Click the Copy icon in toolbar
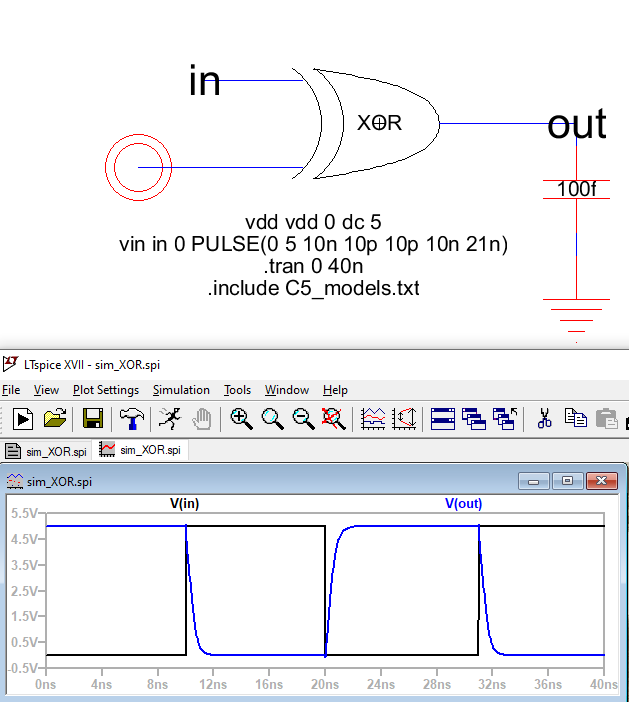The image size is (629, 702). pyautogui.click(x=576, y=419)
